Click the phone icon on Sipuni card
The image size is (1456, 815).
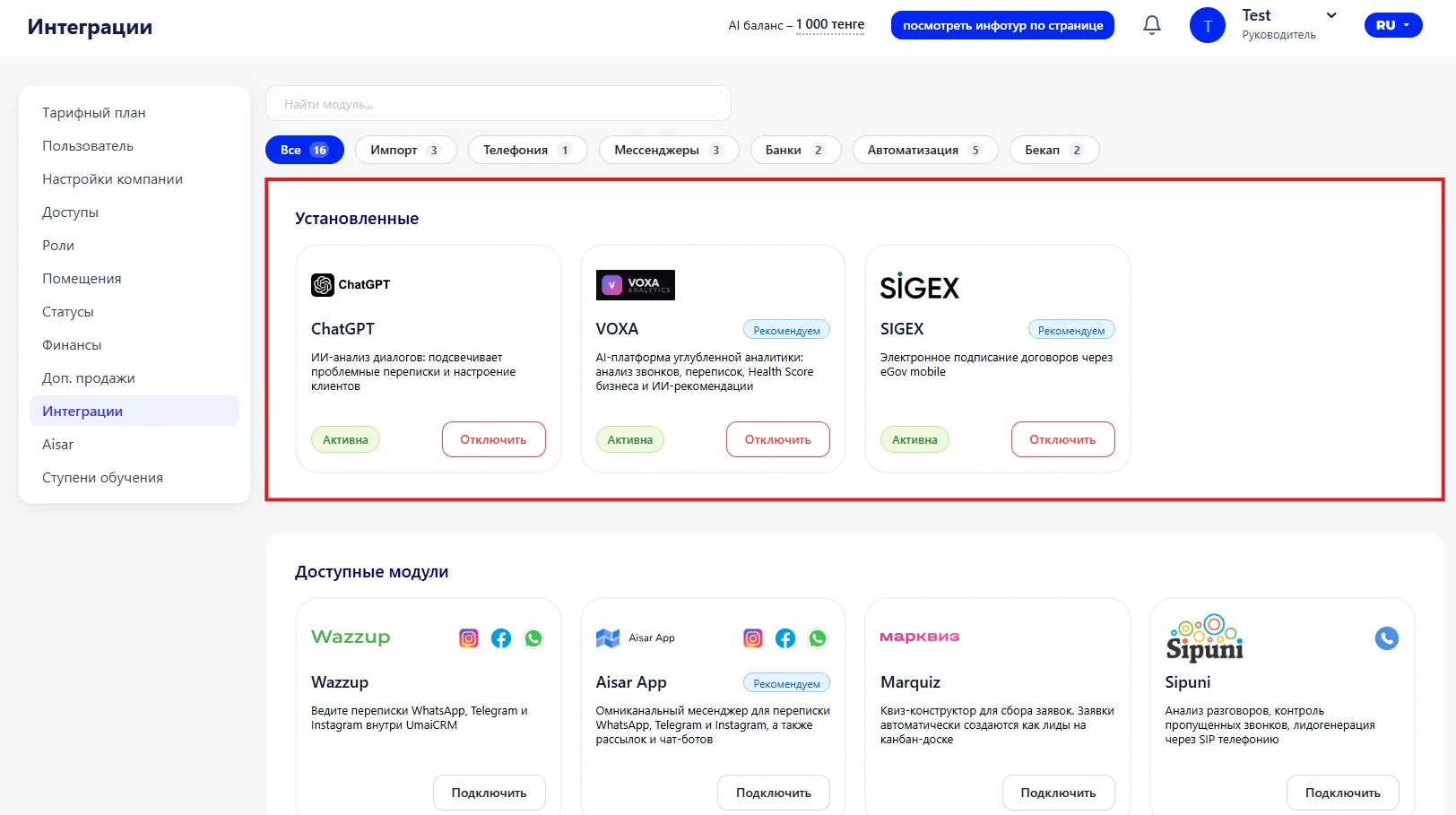[1387, 638]
